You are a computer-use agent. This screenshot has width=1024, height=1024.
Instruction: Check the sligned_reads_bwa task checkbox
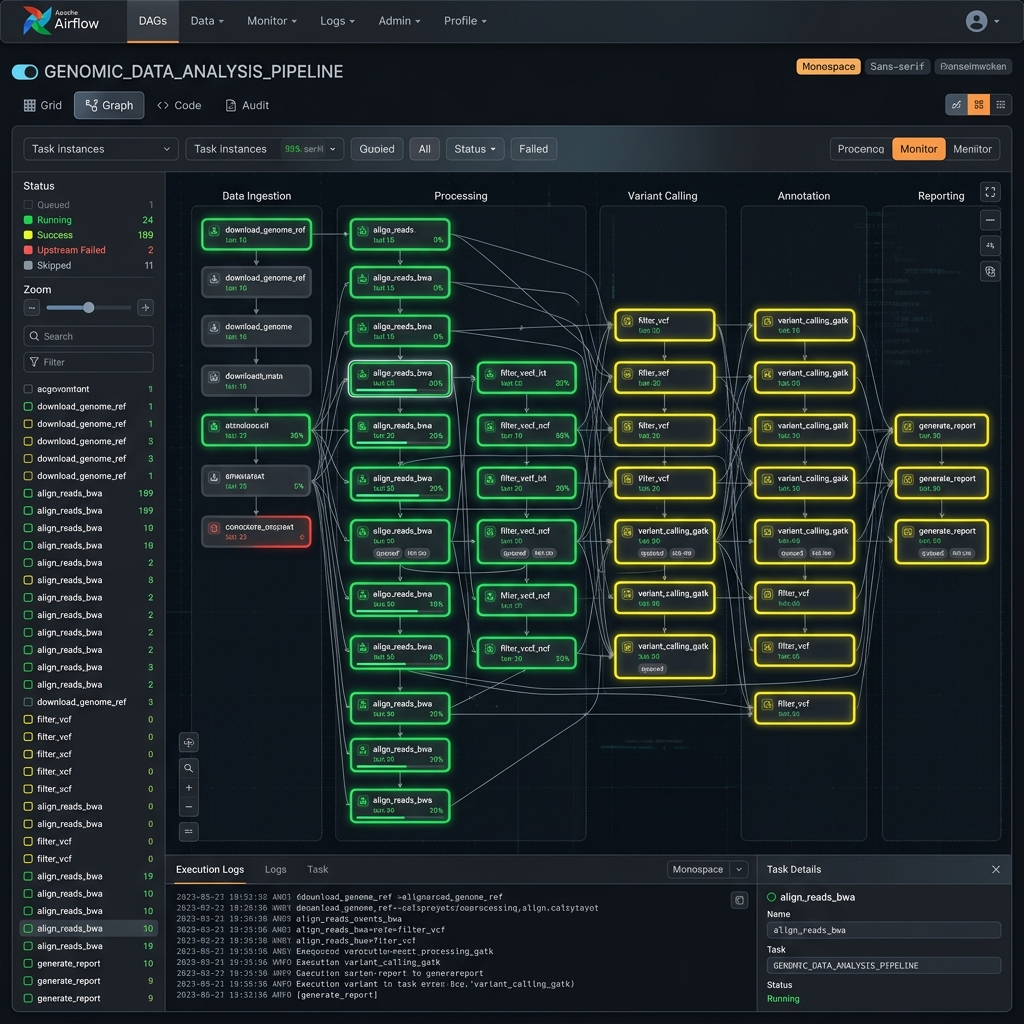click(x=28, y=580)
